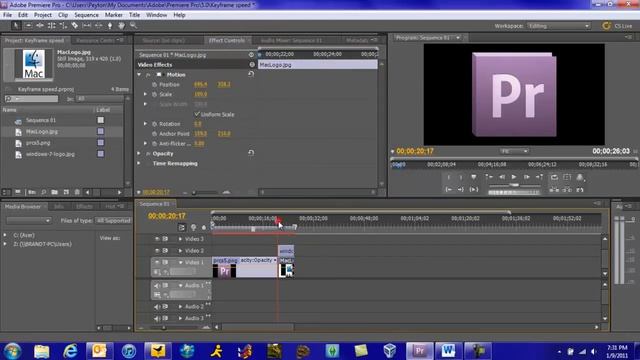Viewport: 640px width, 360px height.
Task: Step back one frame in Program Monitor
Action: [x=502, y=177]
